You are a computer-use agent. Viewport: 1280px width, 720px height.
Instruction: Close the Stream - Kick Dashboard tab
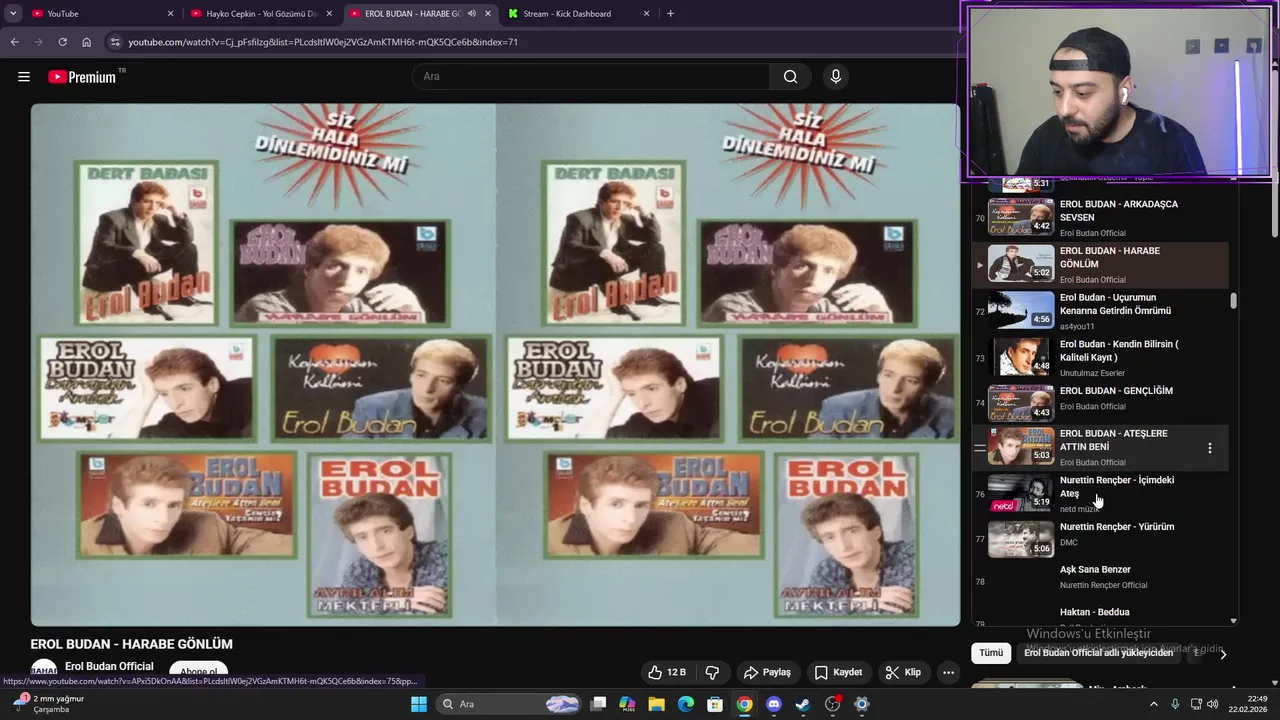pyautogui.click(x=647, y=14)
